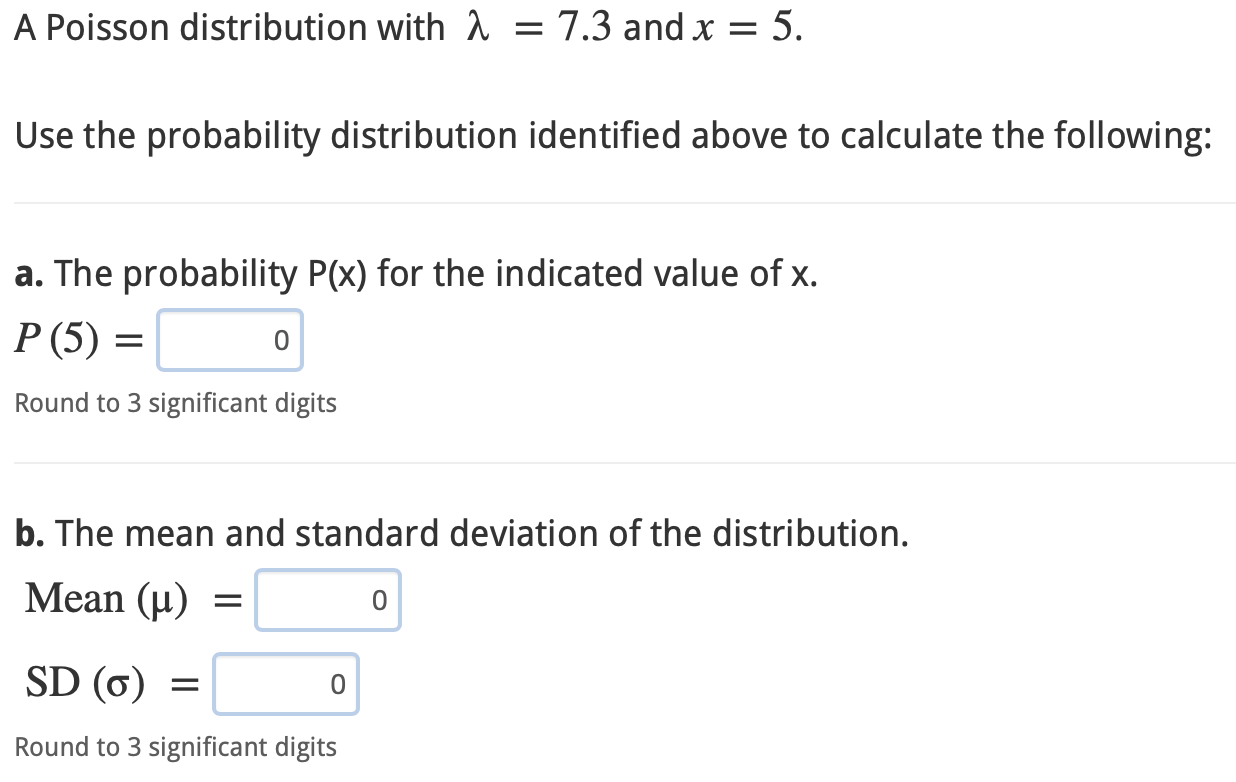The image size is (1236, 782).
Task: Click the bottom Round to 3 significant digits note
Action: [x=178, y=747]
